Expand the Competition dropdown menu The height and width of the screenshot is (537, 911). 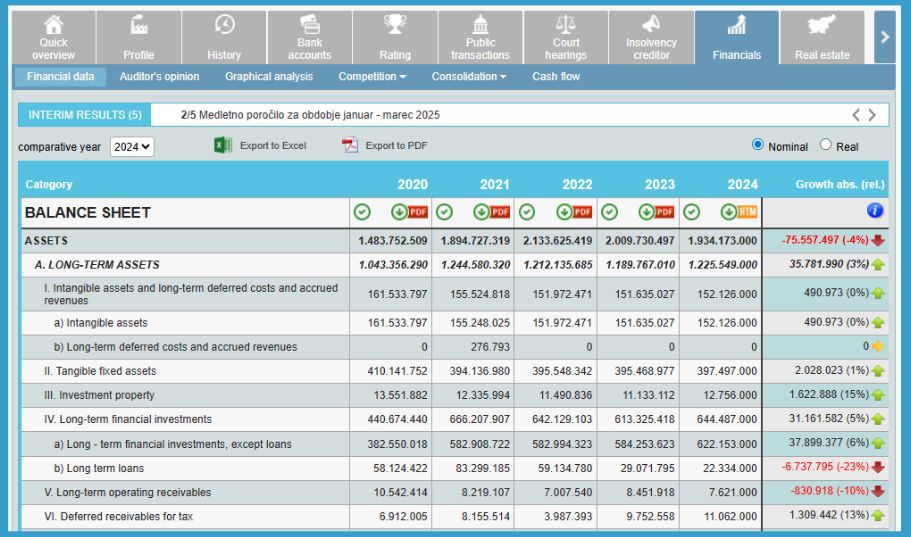pos(372,77)
